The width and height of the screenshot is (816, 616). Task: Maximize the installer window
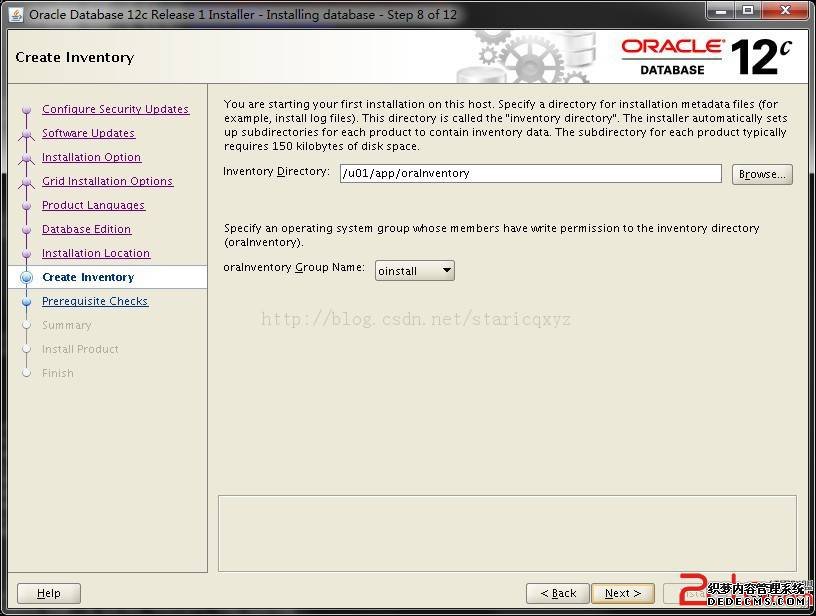pyautogui.click(x=748, y=12)
